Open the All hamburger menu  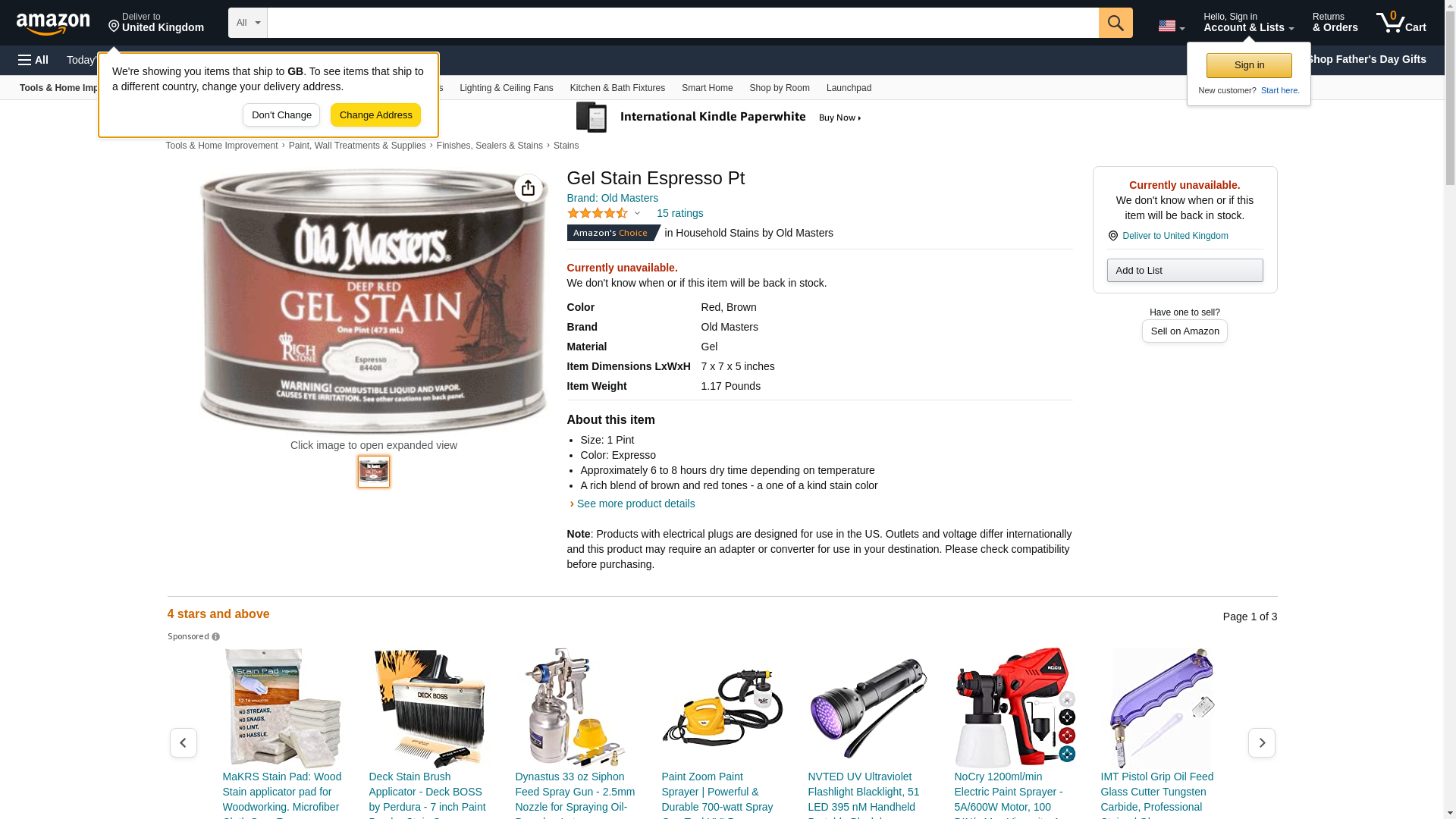33,60
